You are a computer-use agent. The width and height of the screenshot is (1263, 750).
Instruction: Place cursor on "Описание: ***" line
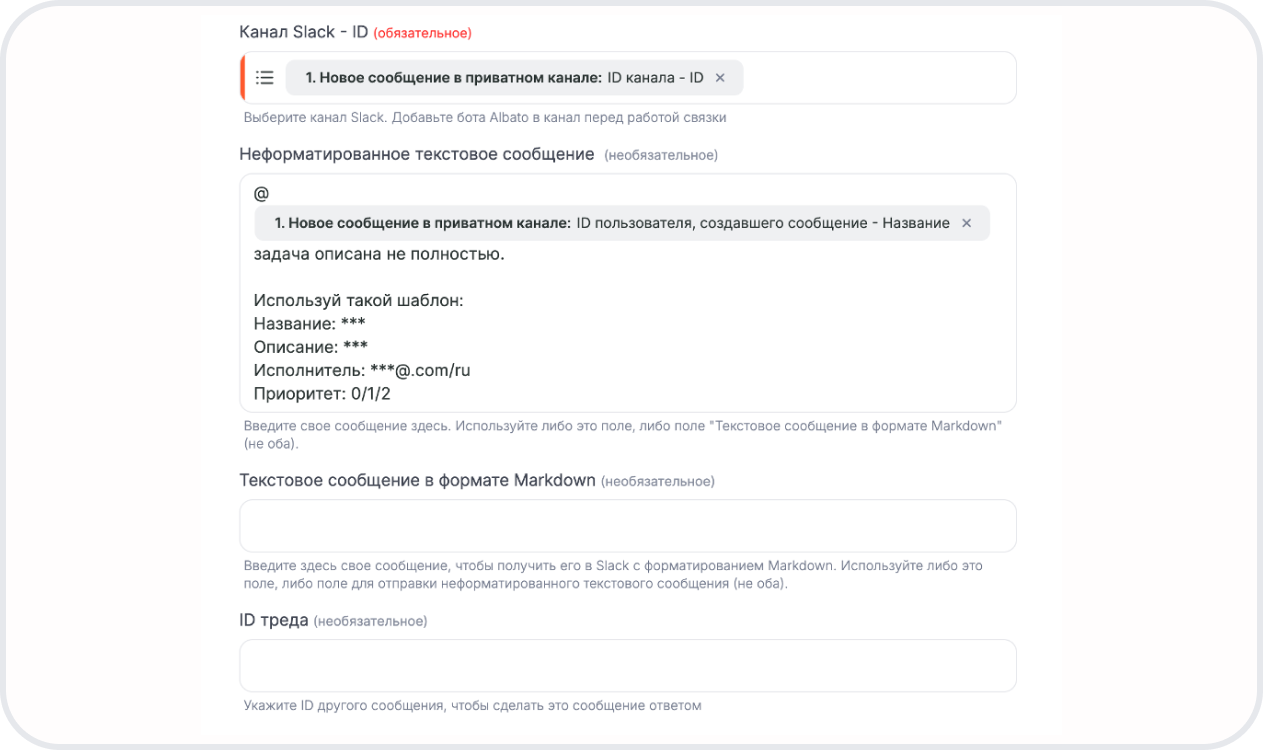311,347
